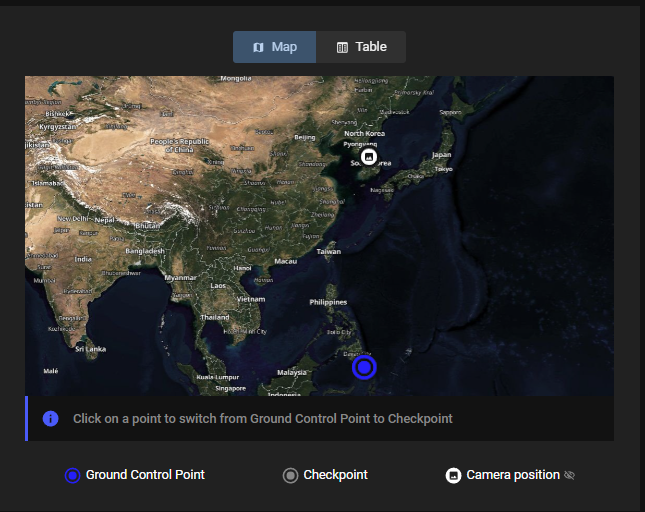Click the Macau label on the map

point(286,261)
